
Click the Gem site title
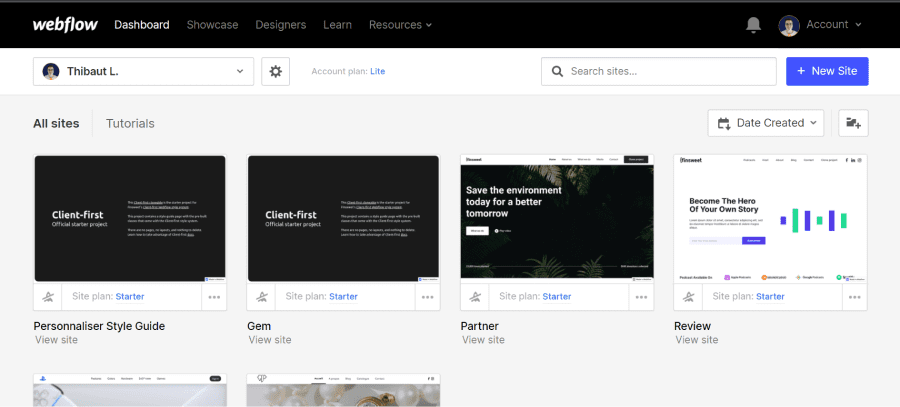(x=259, y=326)
